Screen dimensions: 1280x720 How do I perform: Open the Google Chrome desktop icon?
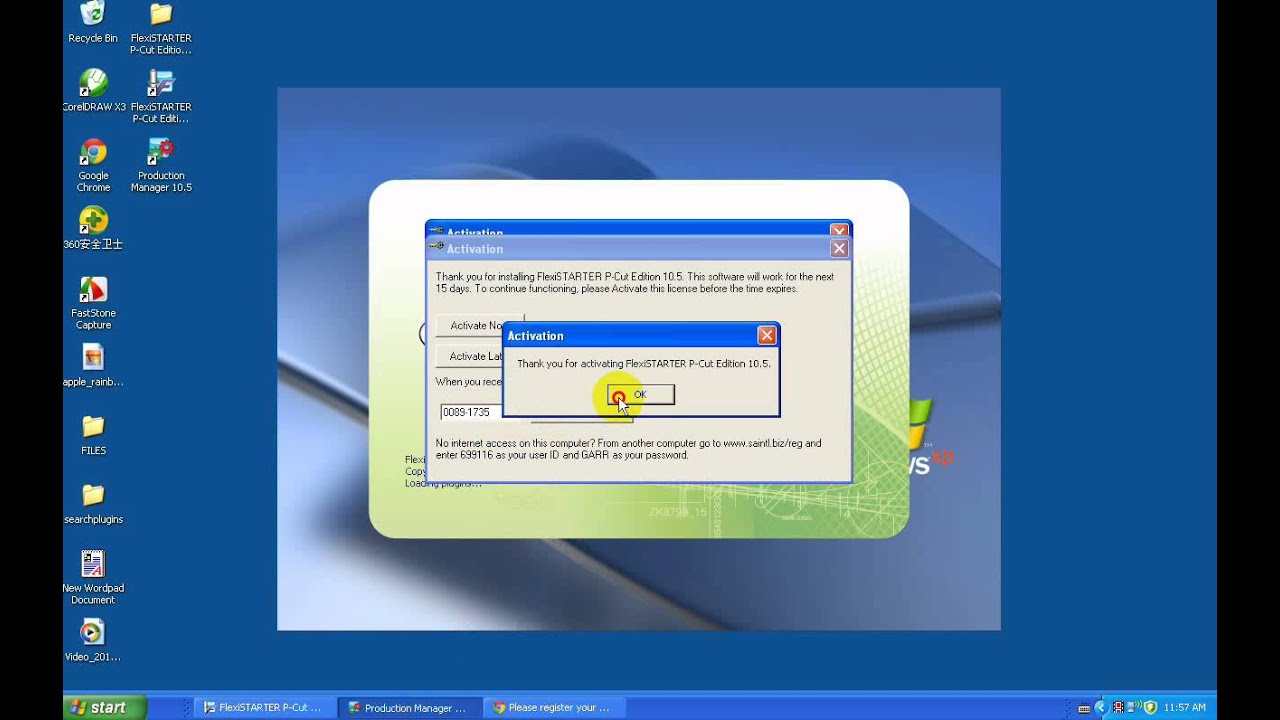coord(93,165)
